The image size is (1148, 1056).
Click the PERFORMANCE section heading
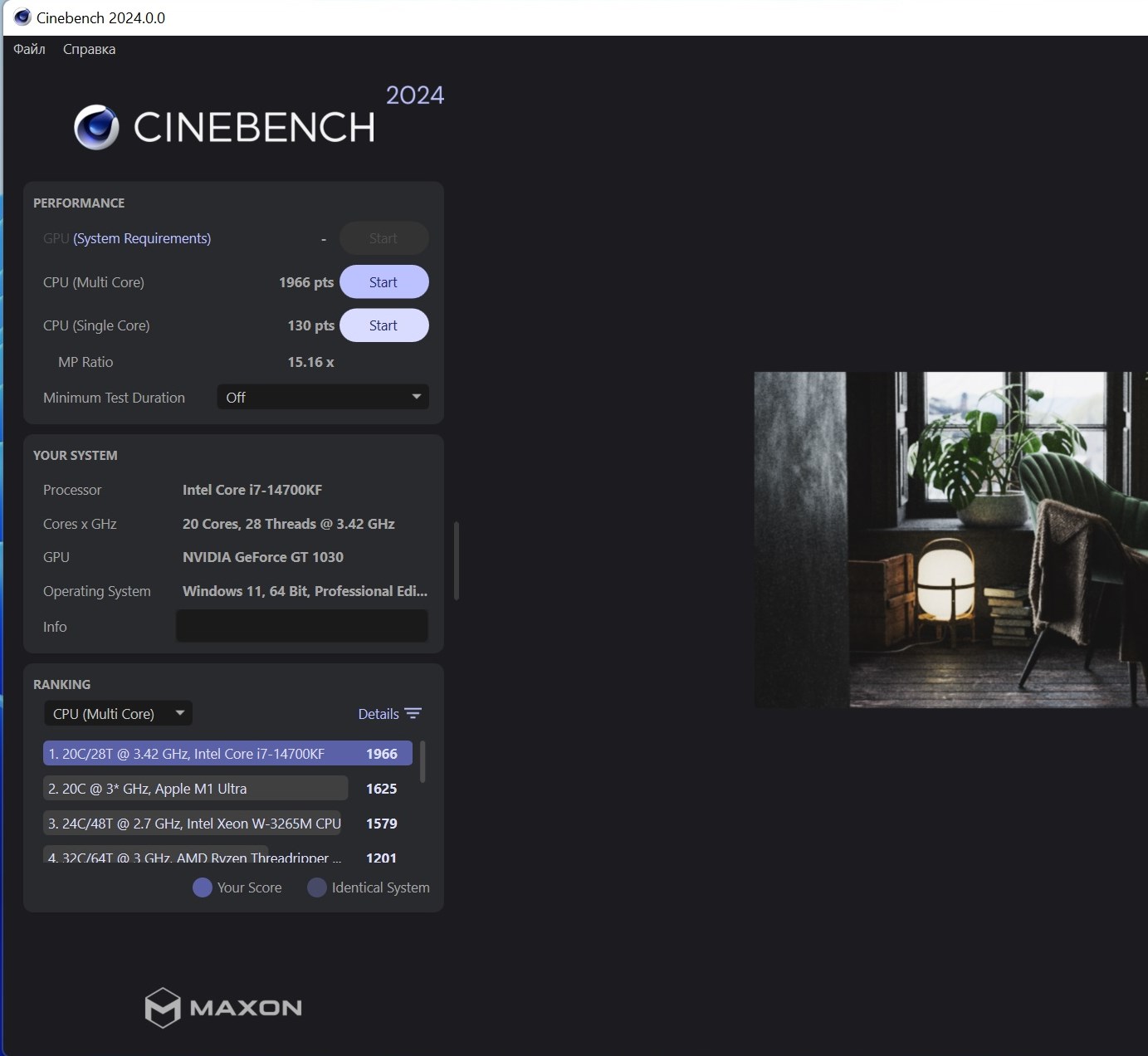79,203
